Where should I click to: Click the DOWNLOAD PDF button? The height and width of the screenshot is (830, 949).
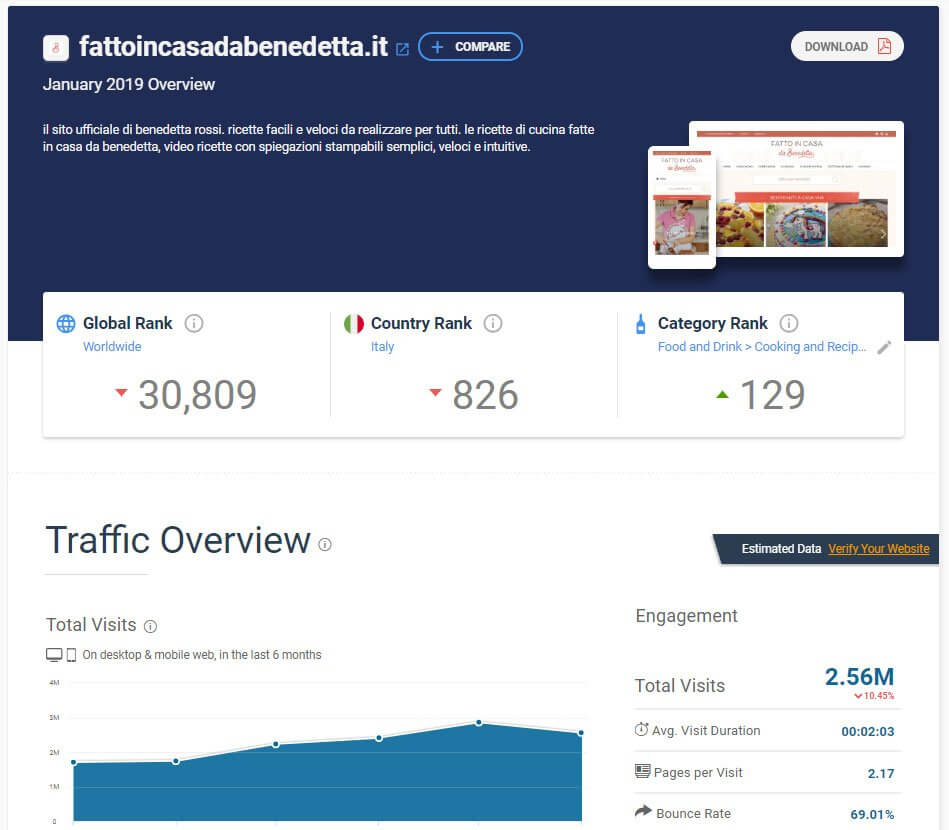pyautogui.click(x=847, y=47)
